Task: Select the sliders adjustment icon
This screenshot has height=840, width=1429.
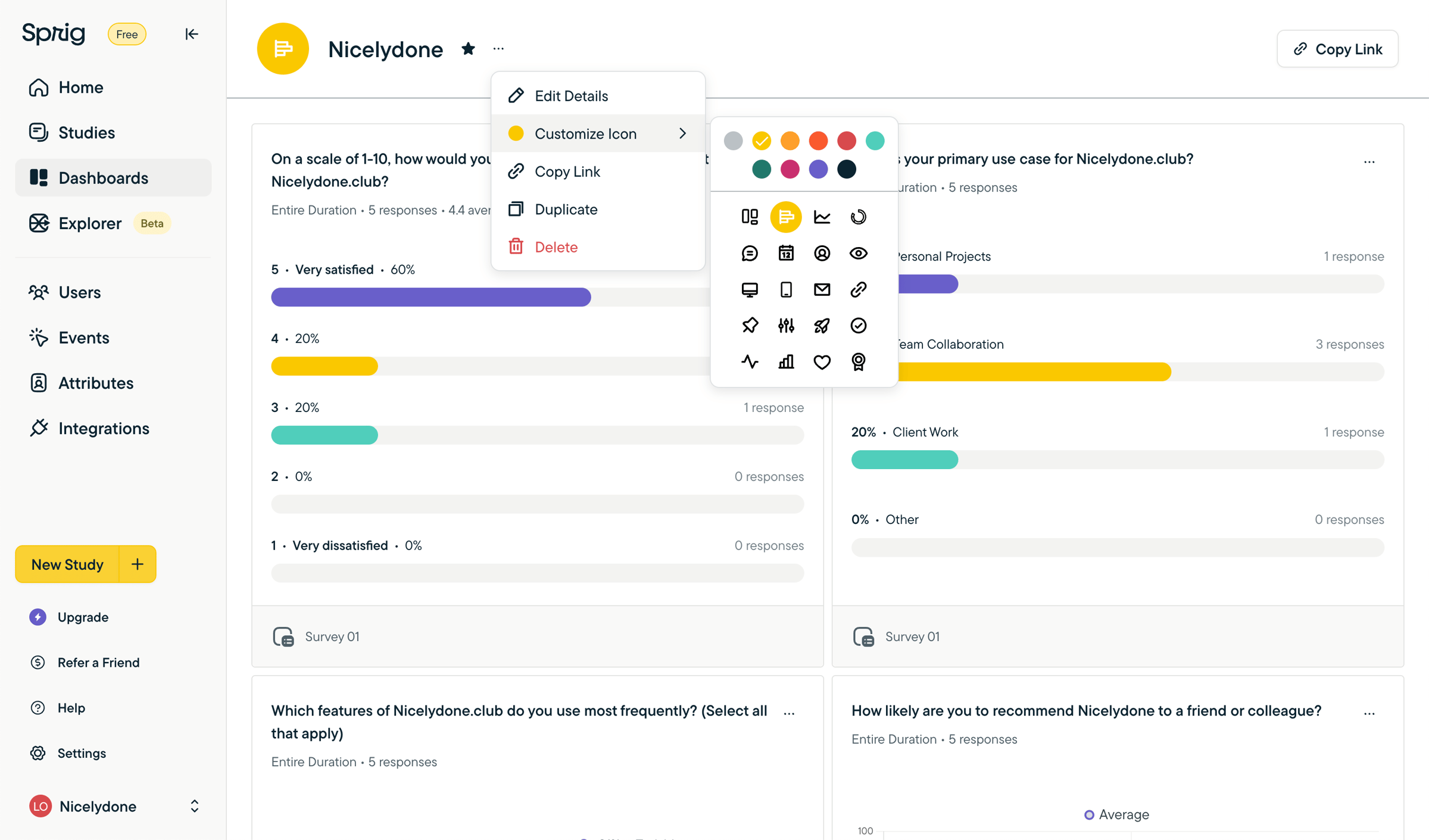Action: point(786,326)
